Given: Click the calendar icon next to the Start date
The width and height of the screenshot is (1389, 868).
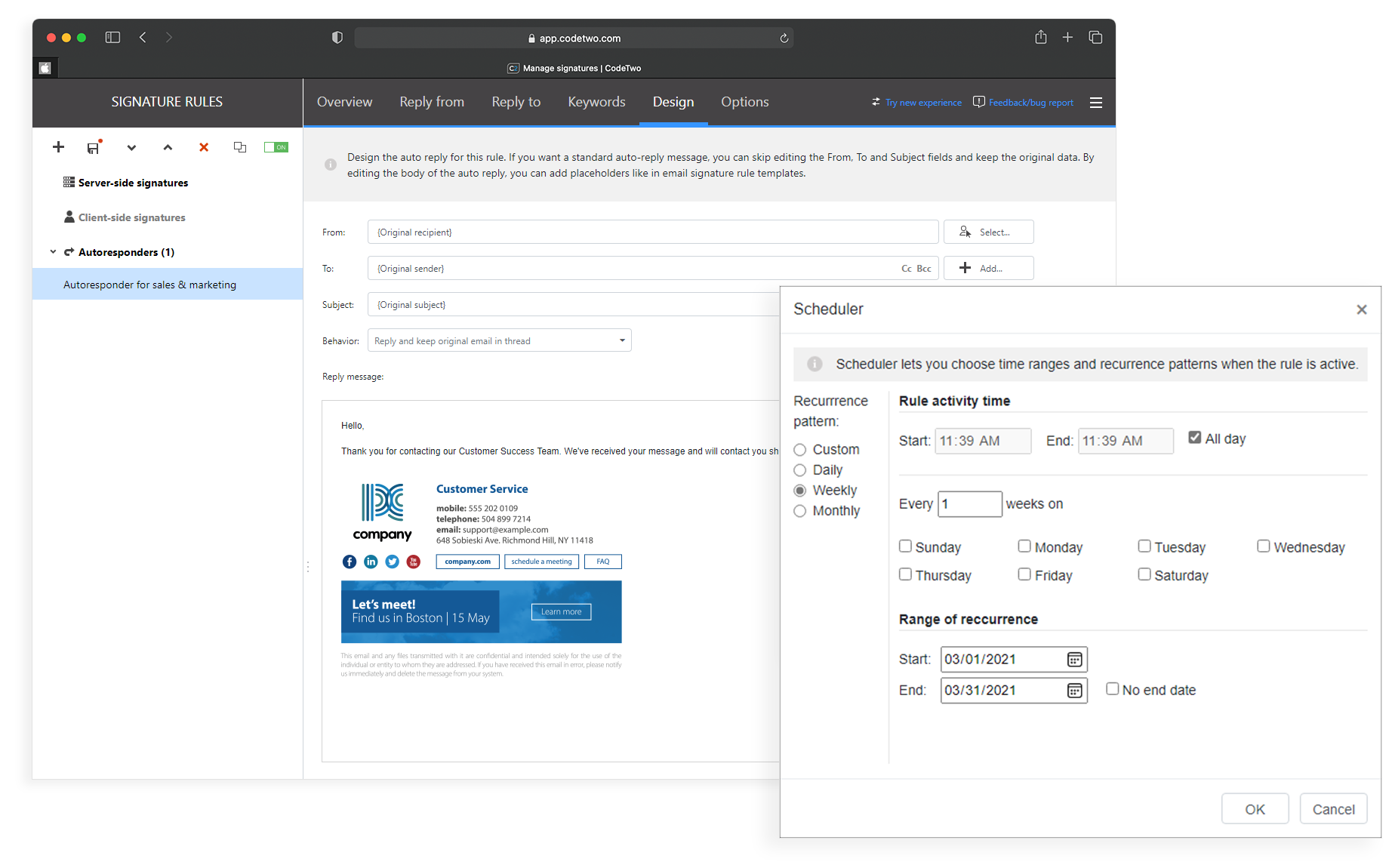Looking at the screenshot, I should [x=1074, y=659].
